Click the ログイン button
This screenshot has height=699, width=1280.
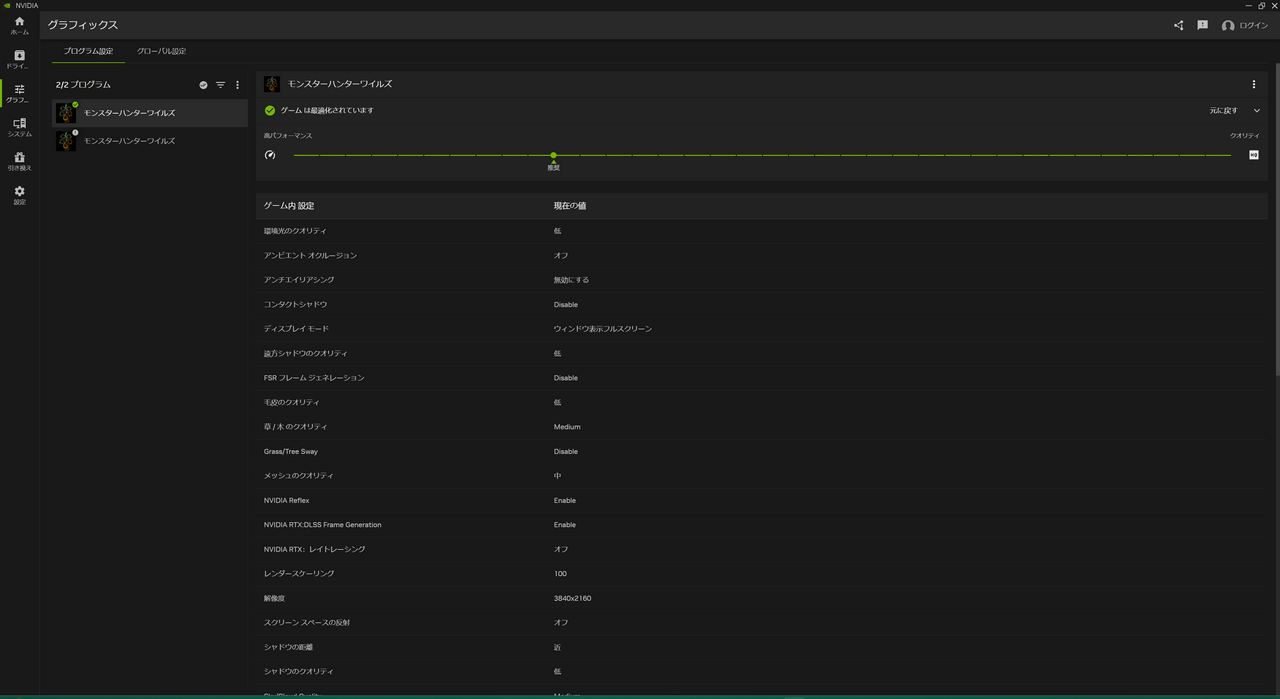(1243, 25)
